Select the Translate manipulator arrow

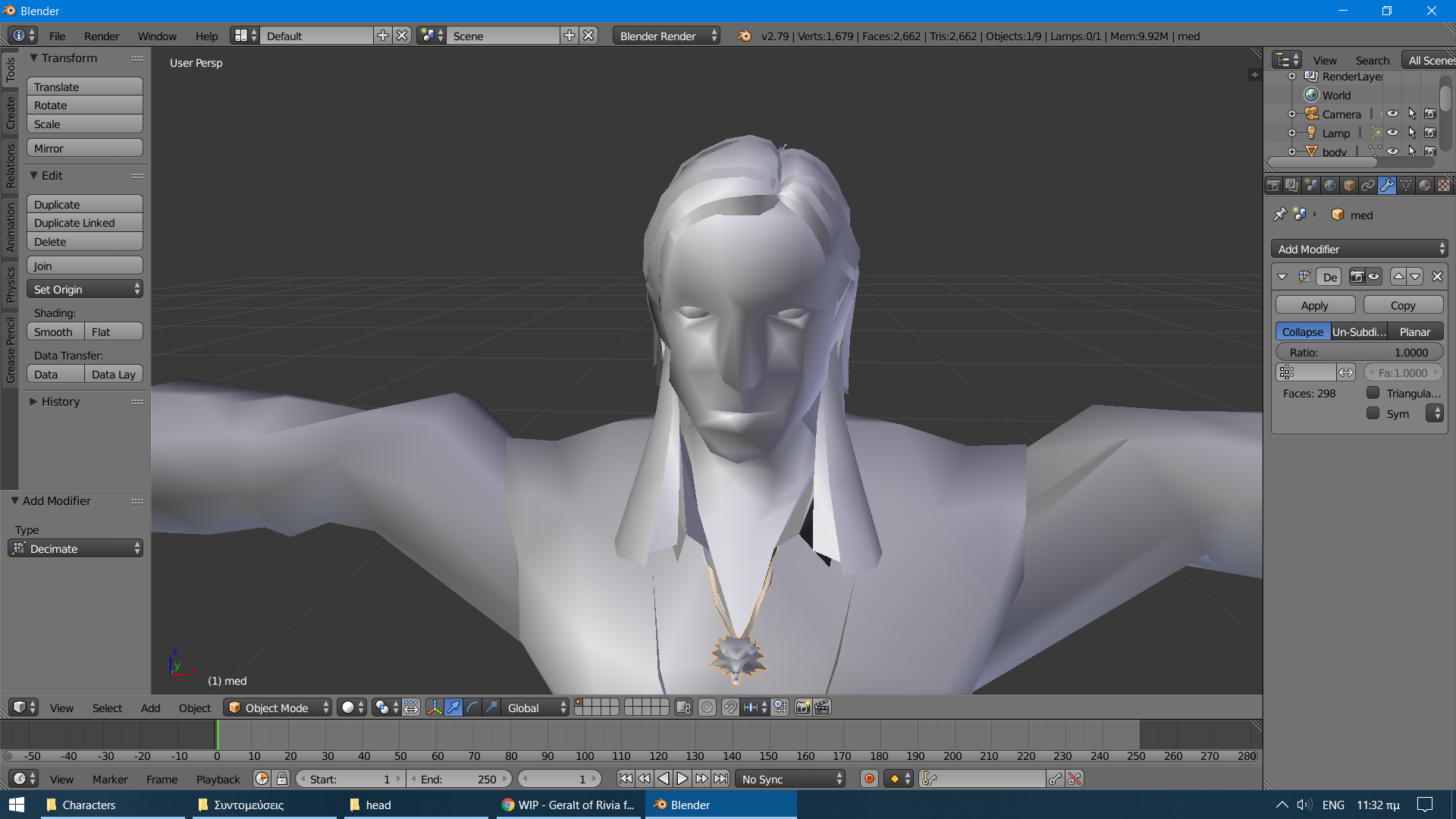click(453, 708)
